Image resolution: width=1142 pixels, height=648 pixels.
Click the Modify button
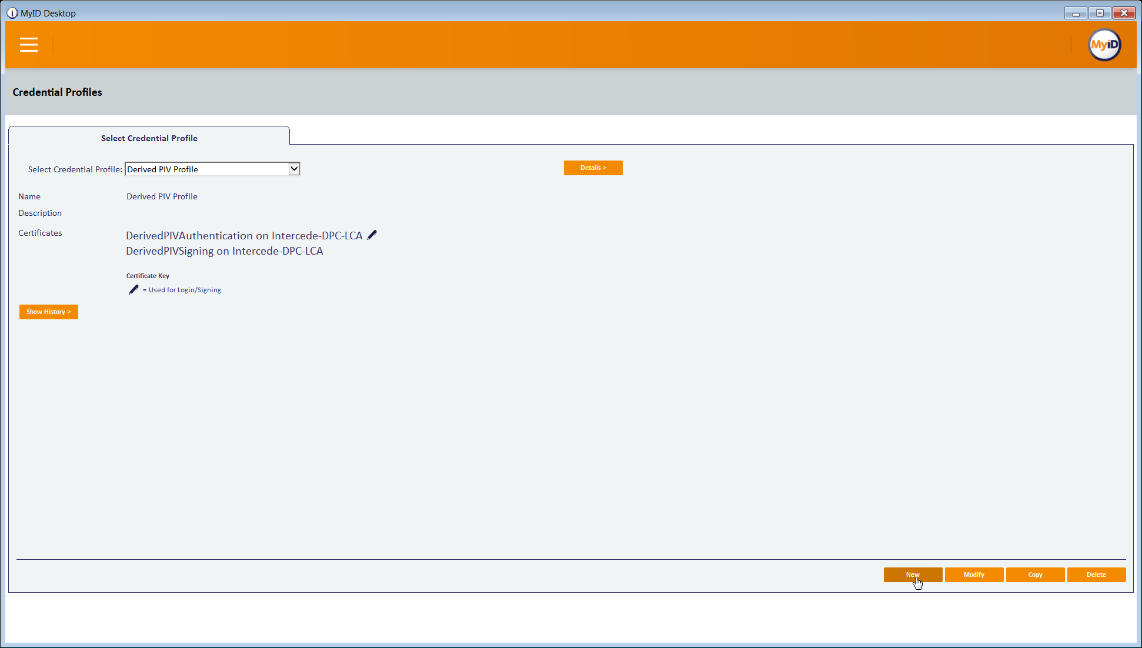click(x=974, y=574)
